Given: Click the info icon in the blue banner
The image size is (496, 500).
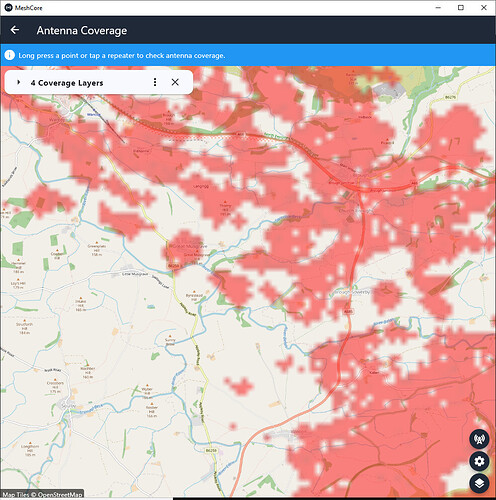Looking at the screenshot, I should [9, 55].
